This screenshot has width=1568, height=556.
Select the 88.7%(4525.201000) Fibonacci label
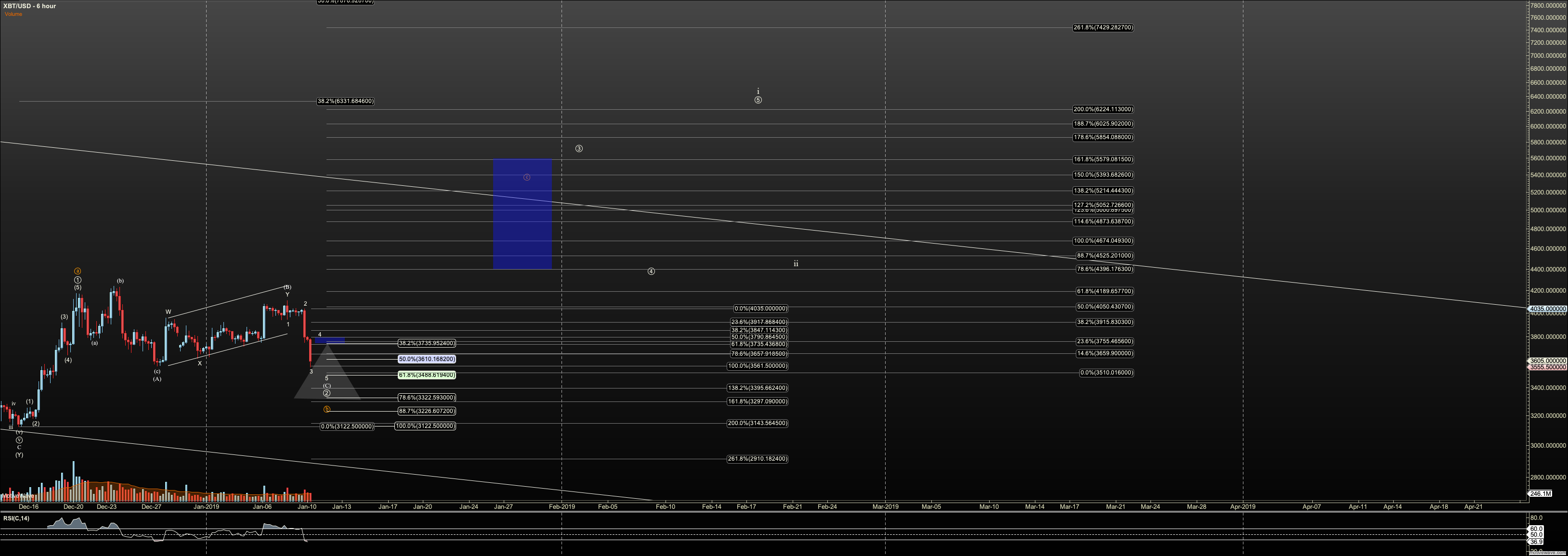pos(1105,256)
